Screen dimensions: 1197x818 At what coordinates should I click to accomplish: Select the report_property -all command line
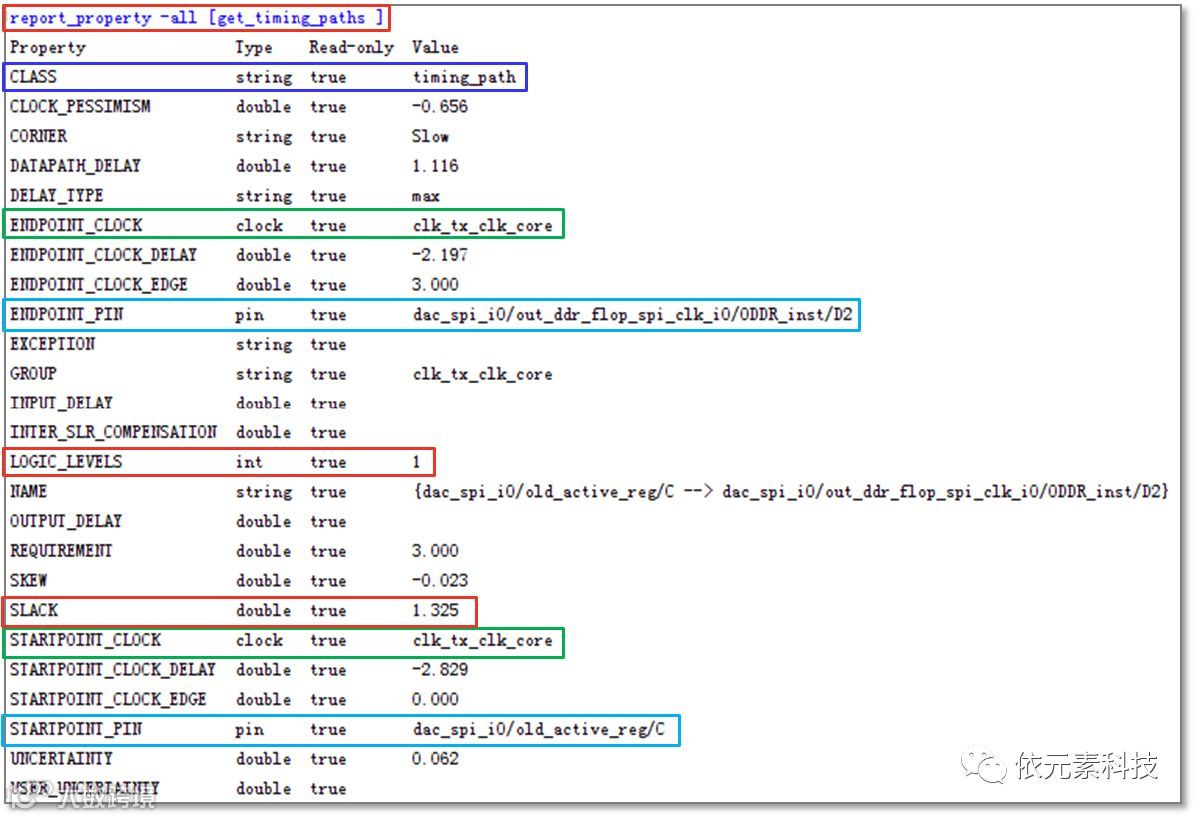click(x=196, y=18)
